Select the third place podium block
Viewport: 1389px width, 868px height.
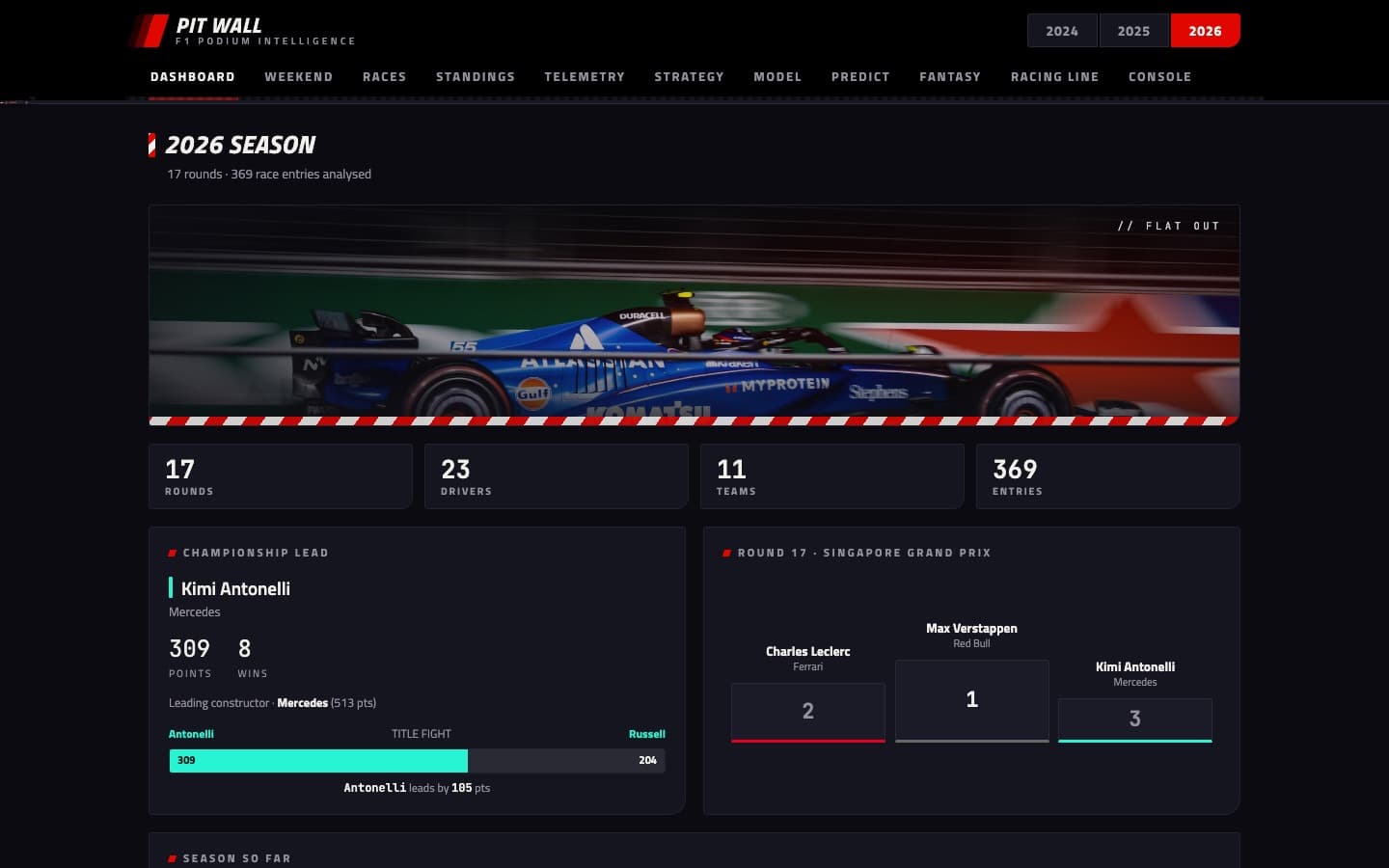click(1135, 720)
